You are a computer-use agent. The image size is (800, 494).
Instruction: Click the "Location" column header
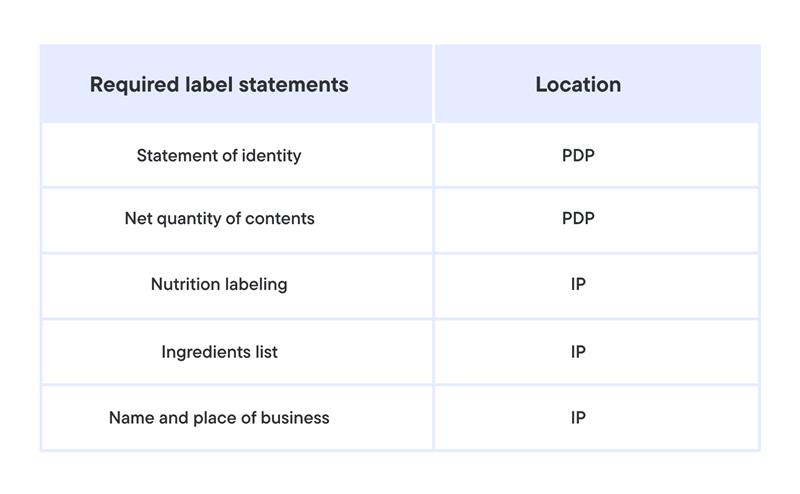click(578, 85)
